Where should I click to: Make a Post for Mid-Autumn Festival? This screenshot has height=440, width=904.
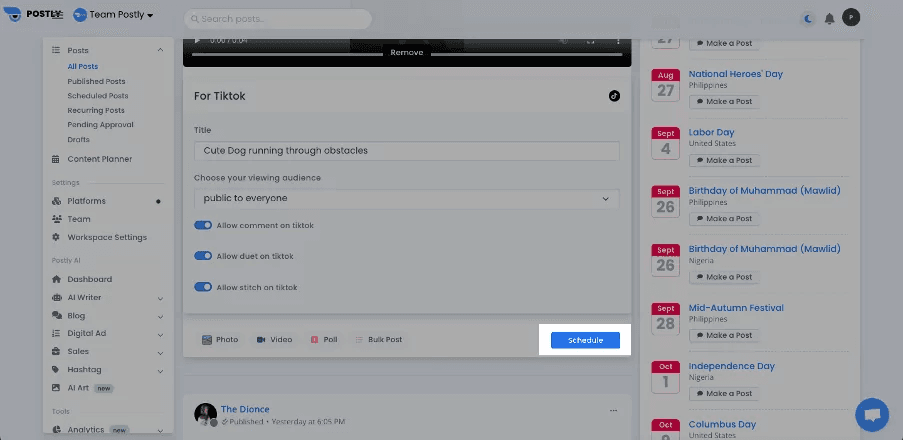pyautogui.click(x=724, y=336)
